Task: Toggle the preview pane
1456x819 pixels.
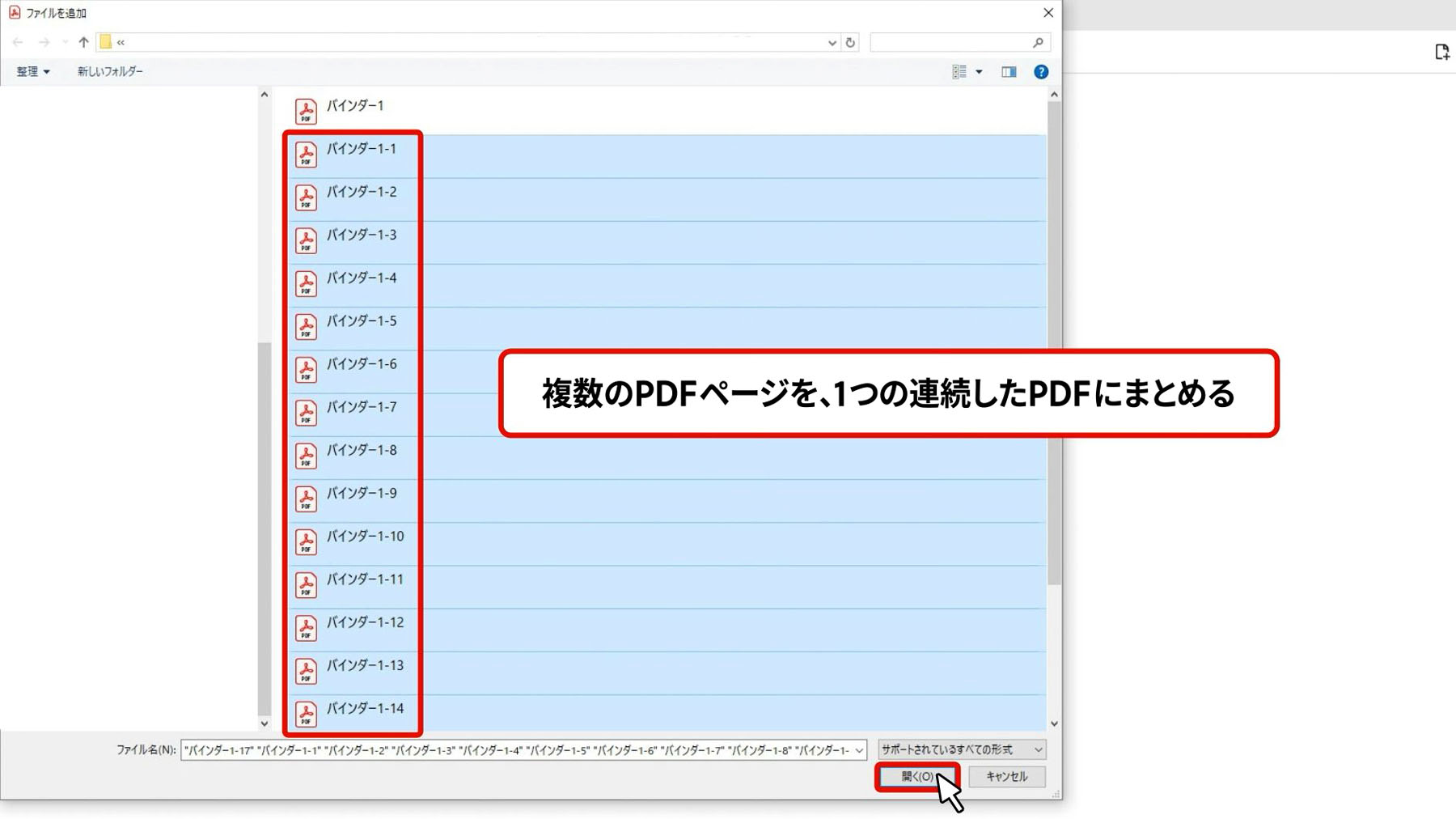Action: 1009,72
